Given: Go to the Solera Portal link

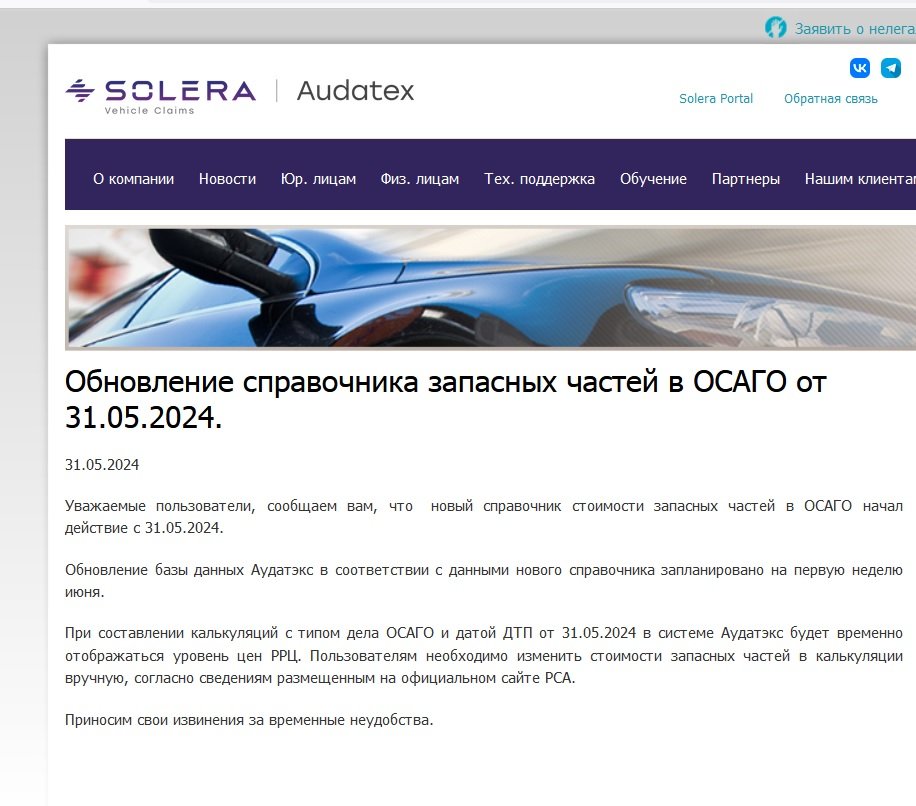Looking at the screenshot, I should [716, 99].
